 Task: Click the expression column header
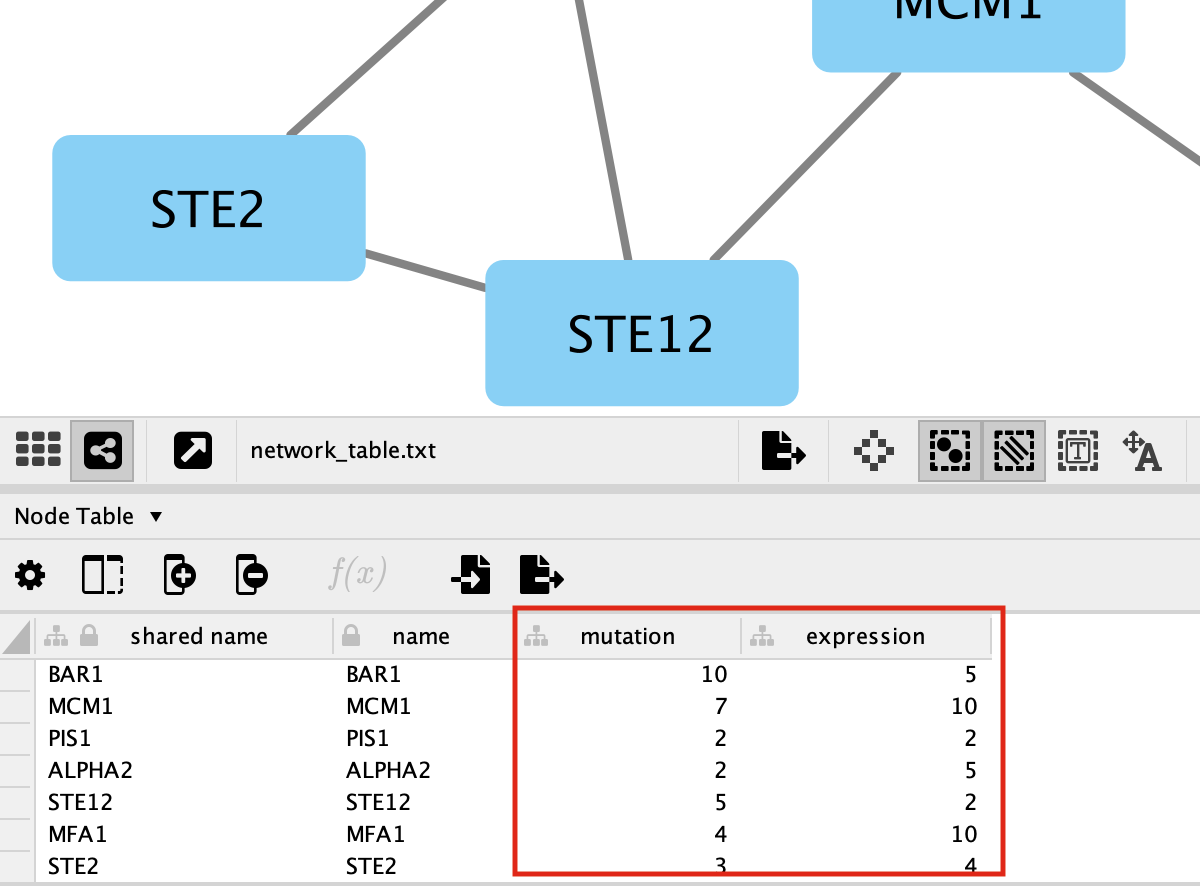click(x=865, y=637)
